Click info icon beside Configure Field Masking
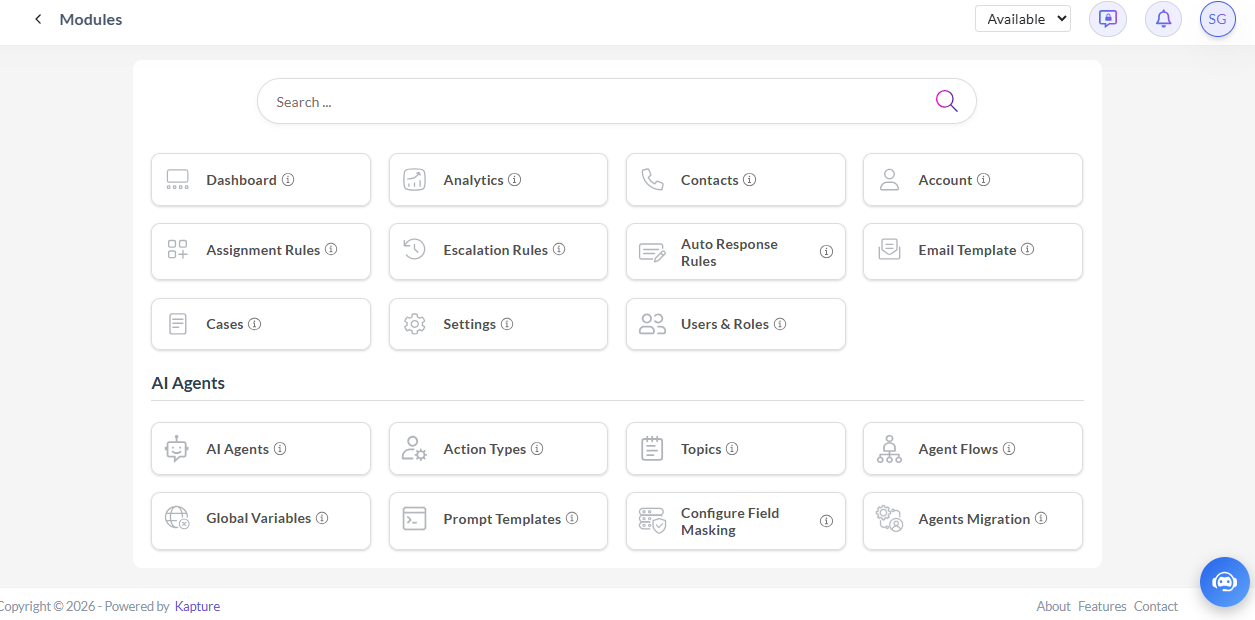1255x620 pixels. click(x=826, y=521)
